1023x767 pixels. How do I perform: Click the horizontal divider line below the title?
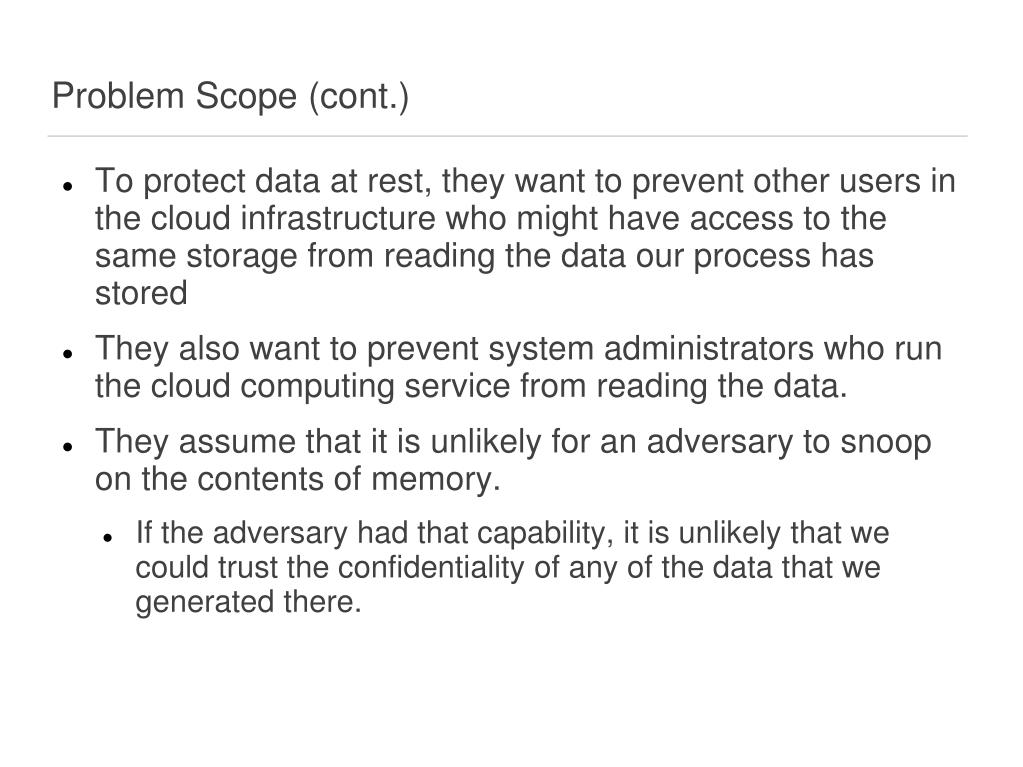508,135
